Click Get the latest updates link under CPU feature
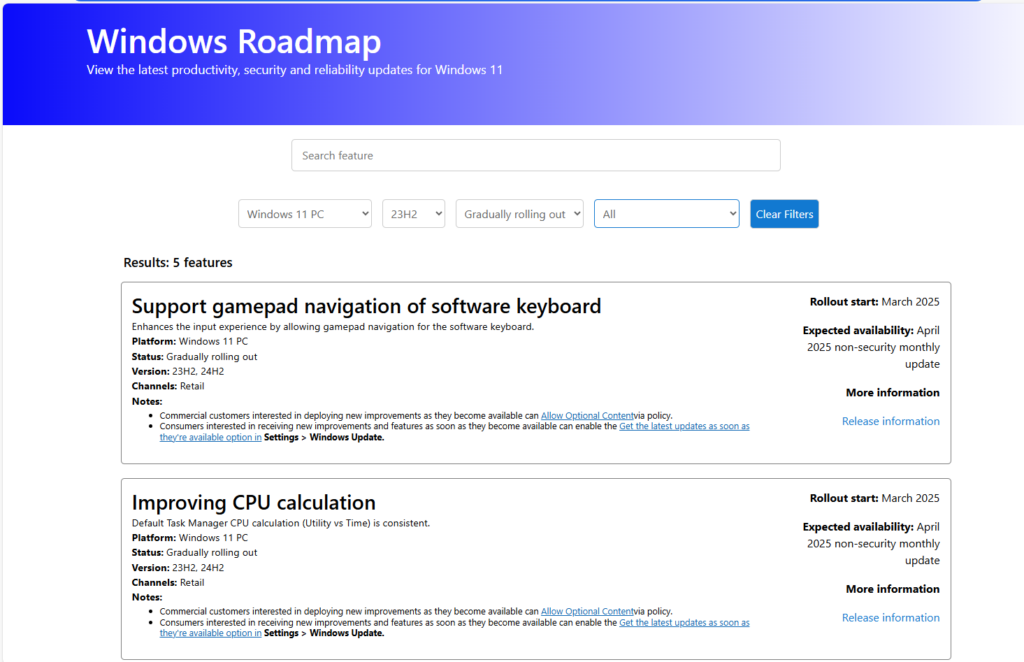This screenshot has height=662, width=1024. 684,621
